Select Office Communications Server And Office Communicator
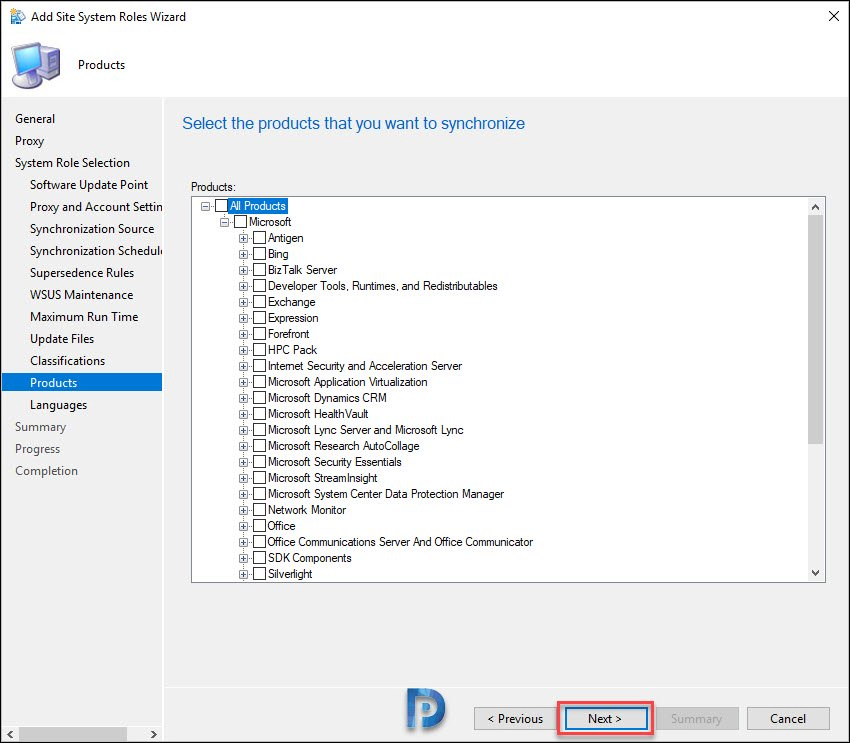 (400, 542)
